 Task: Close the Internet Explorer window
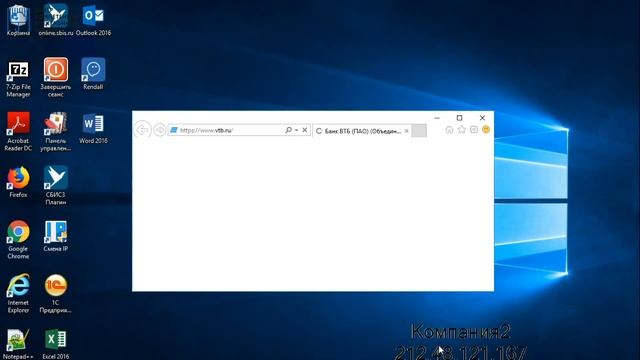click(x=482, y=118)
